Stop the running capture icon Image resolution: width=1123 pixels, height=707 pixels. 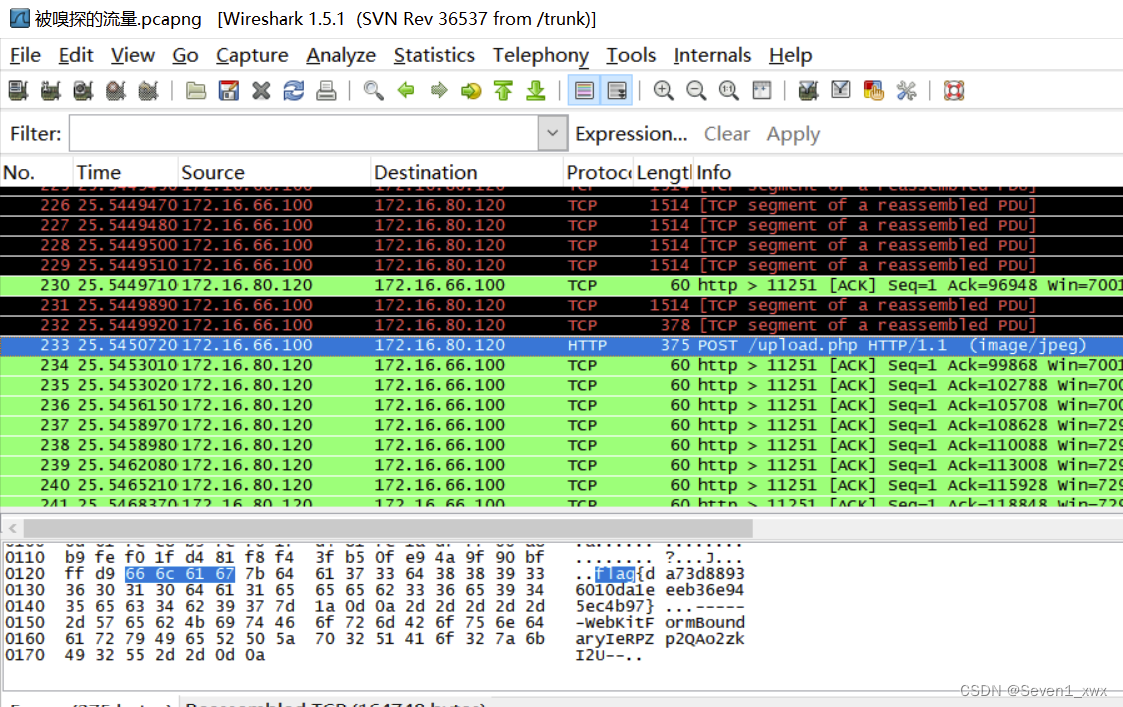(115, 90)
